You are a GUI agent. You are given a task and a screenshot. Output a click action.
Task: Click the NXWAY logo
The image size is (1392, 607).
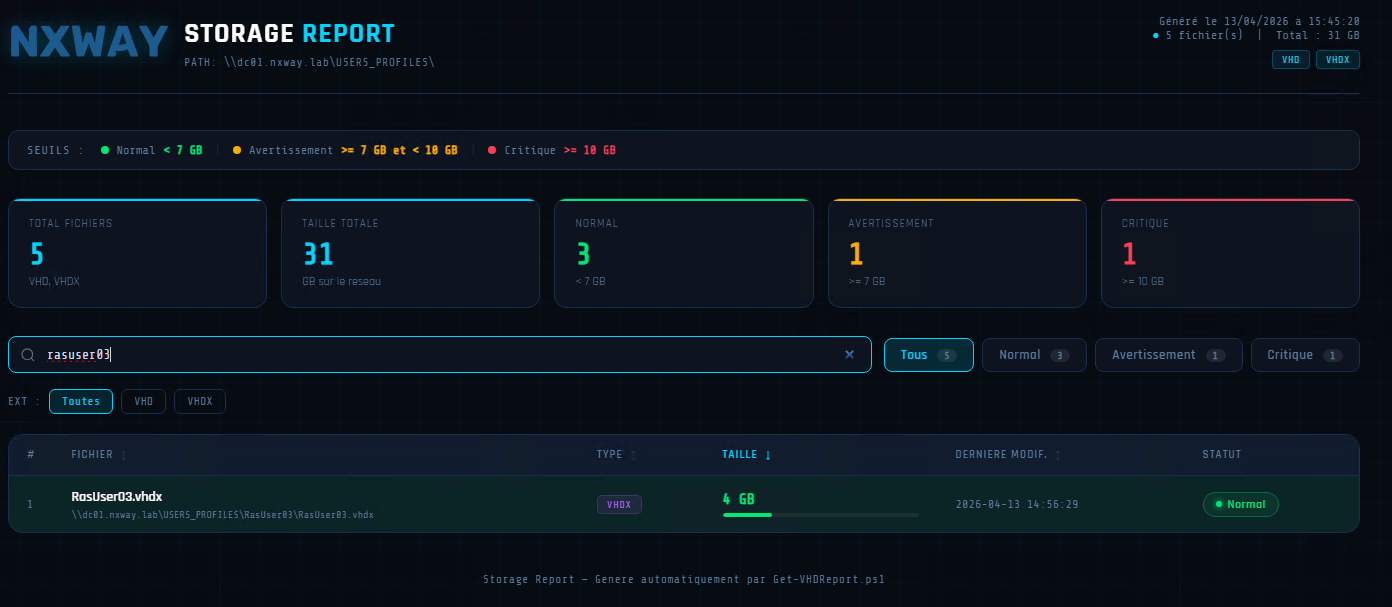click(89, 42)
